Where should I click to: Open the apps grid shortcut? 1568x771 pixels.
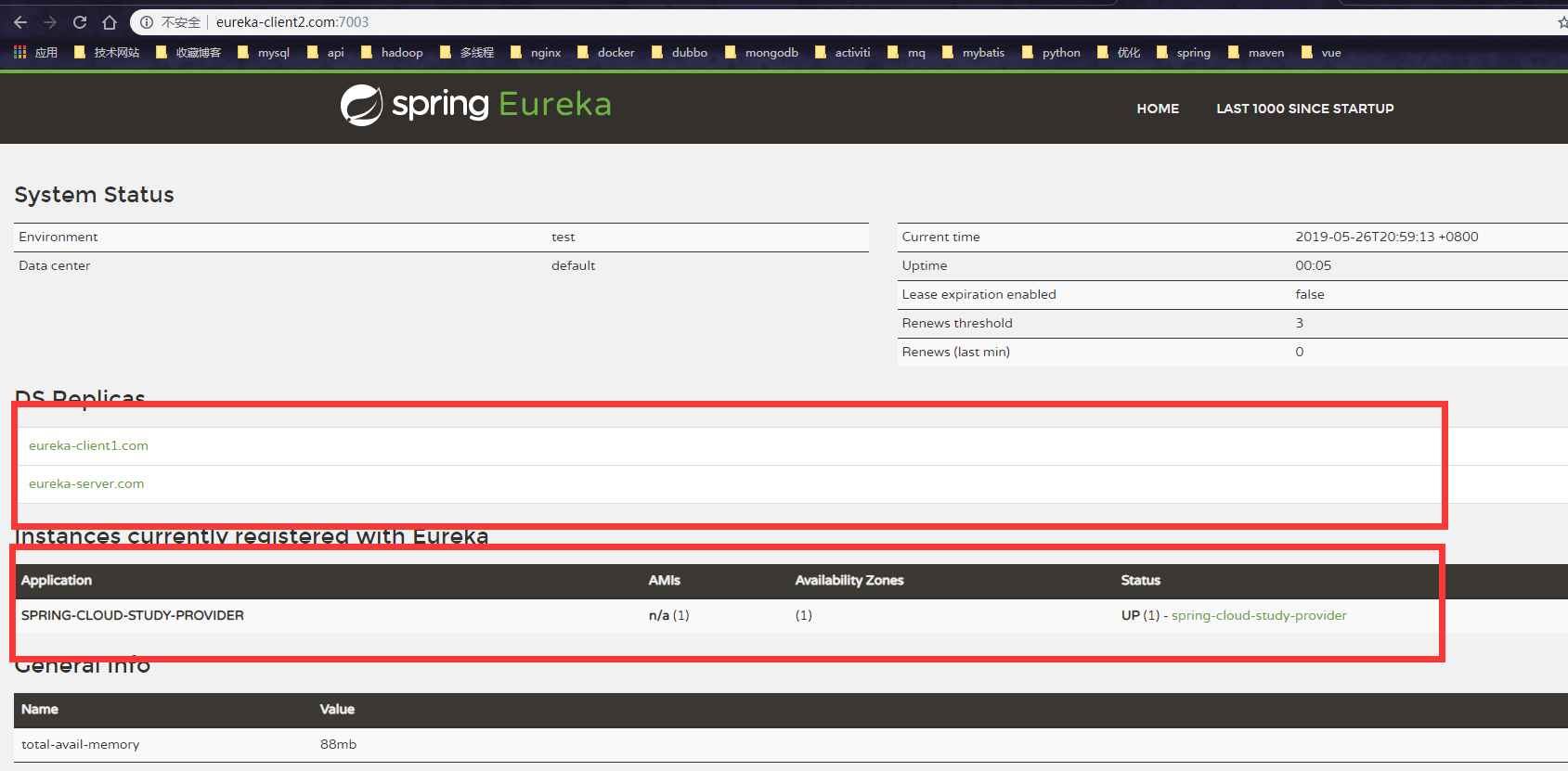click(x=35, y=53)
